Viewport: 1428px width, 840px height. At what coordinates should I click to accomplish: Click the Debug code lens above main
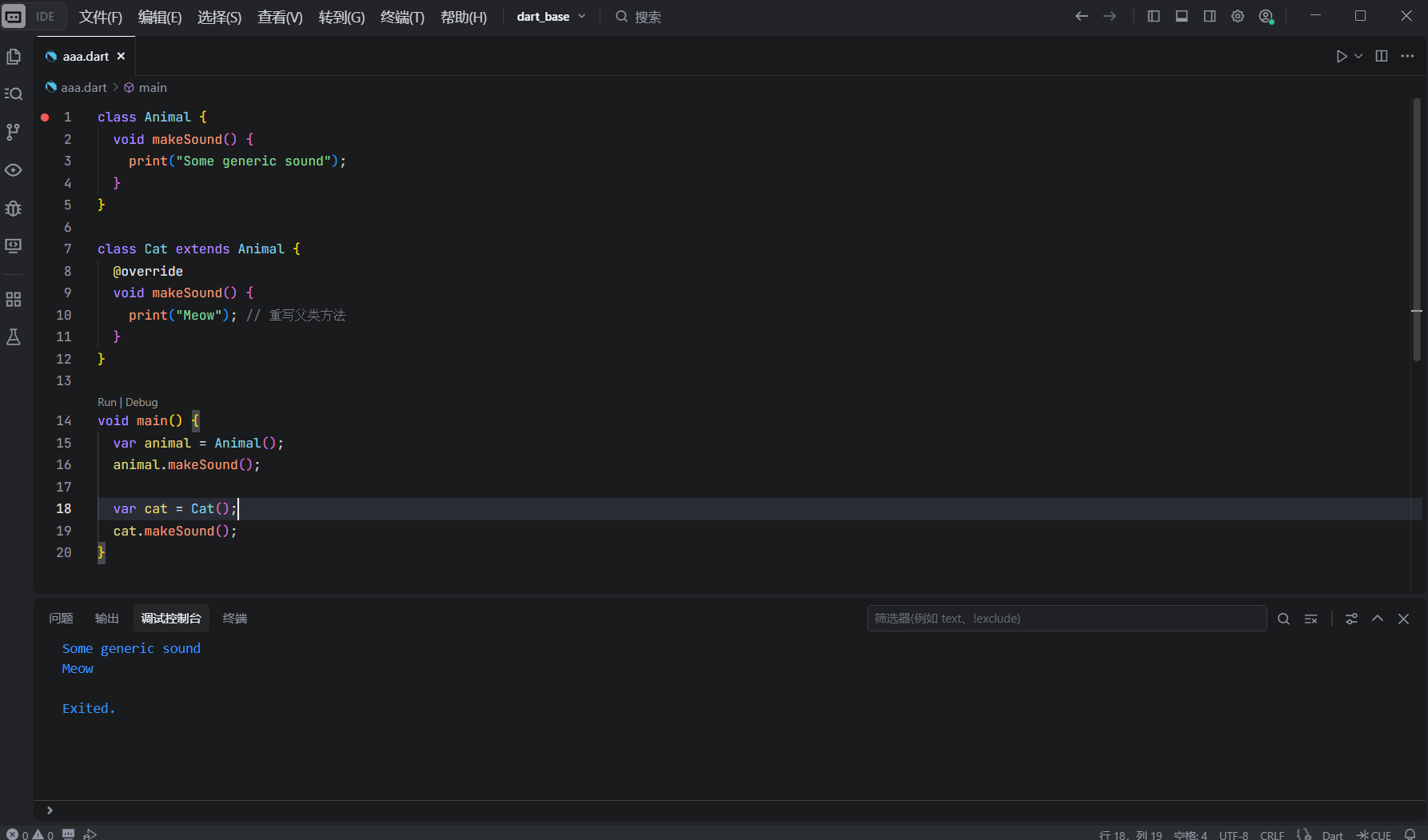[142, 402]
